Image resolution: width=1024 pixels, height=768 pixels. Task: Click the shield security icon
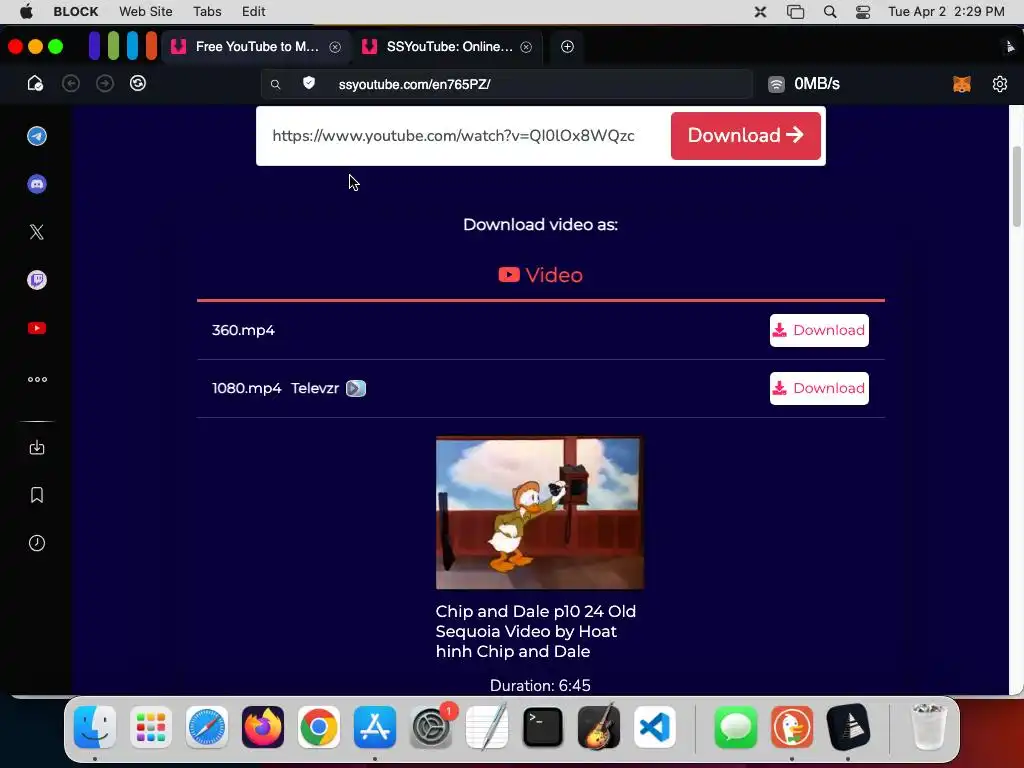309,83
